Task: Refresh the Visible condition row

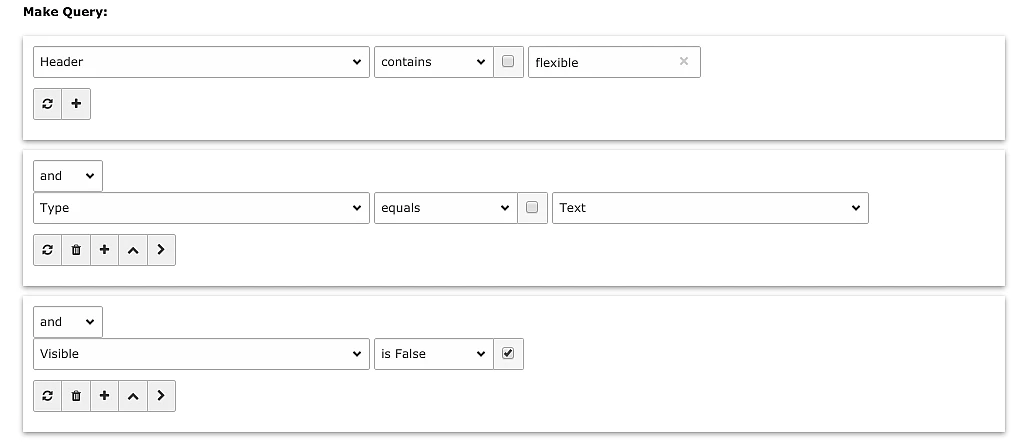Action: pyautogui.click(x=48, y=396)
